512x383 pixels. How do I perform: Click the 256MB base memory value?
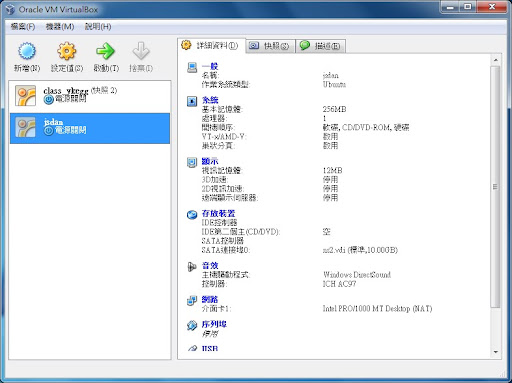pyautogui.click(x=334, y=109)
